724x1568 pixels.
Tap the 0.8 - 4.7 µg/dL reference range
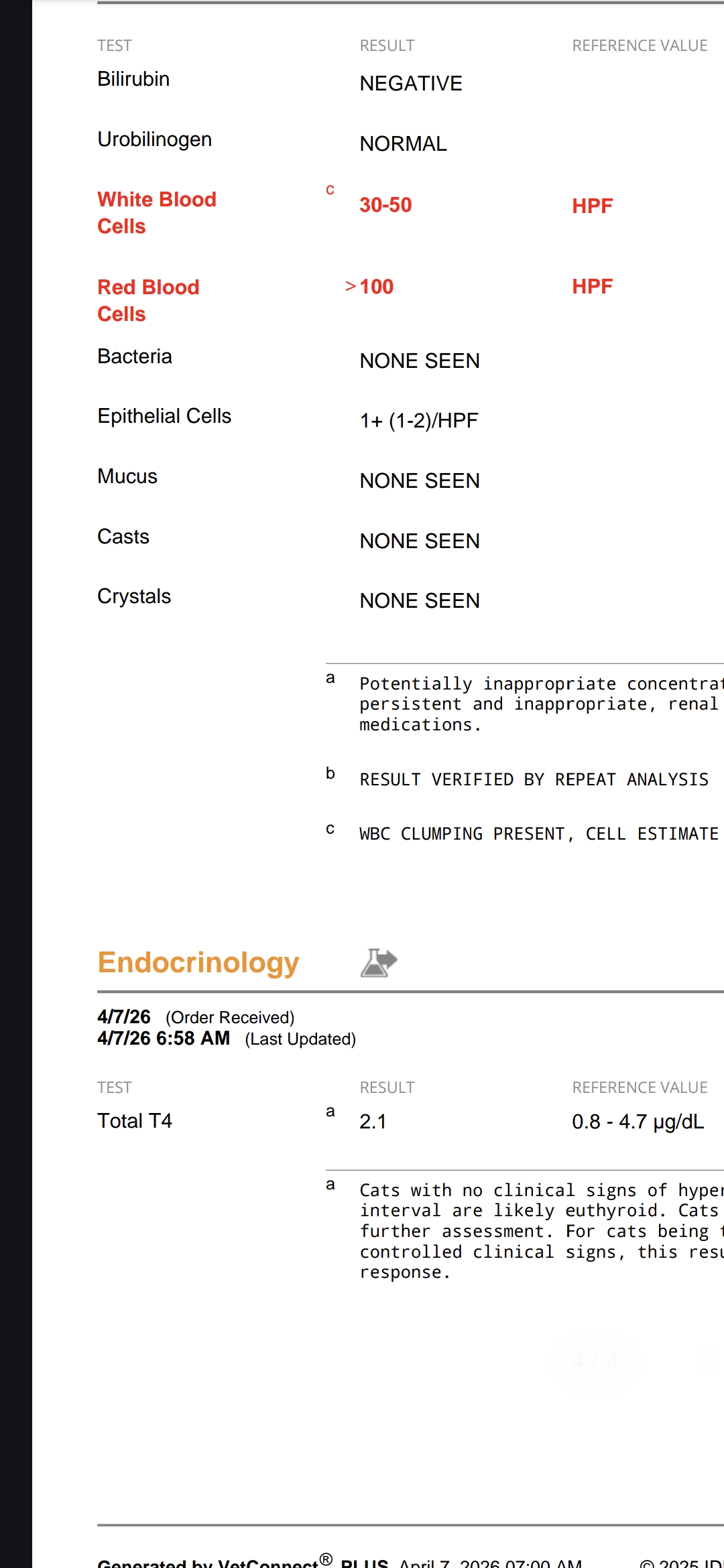click(638, 1122)
